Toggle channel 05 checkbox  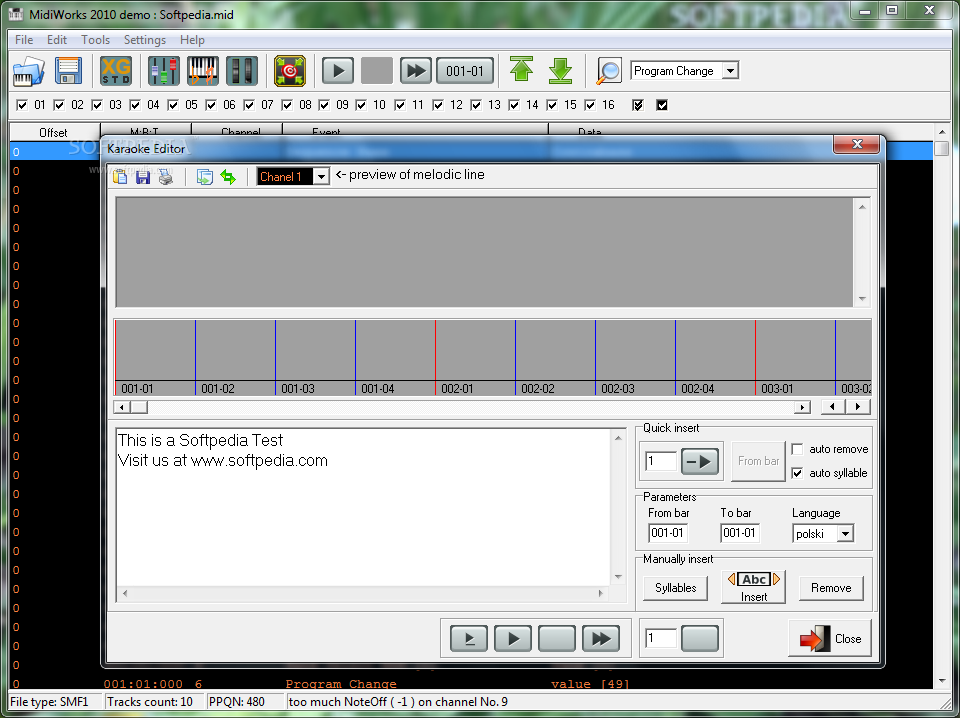[173, 105]
